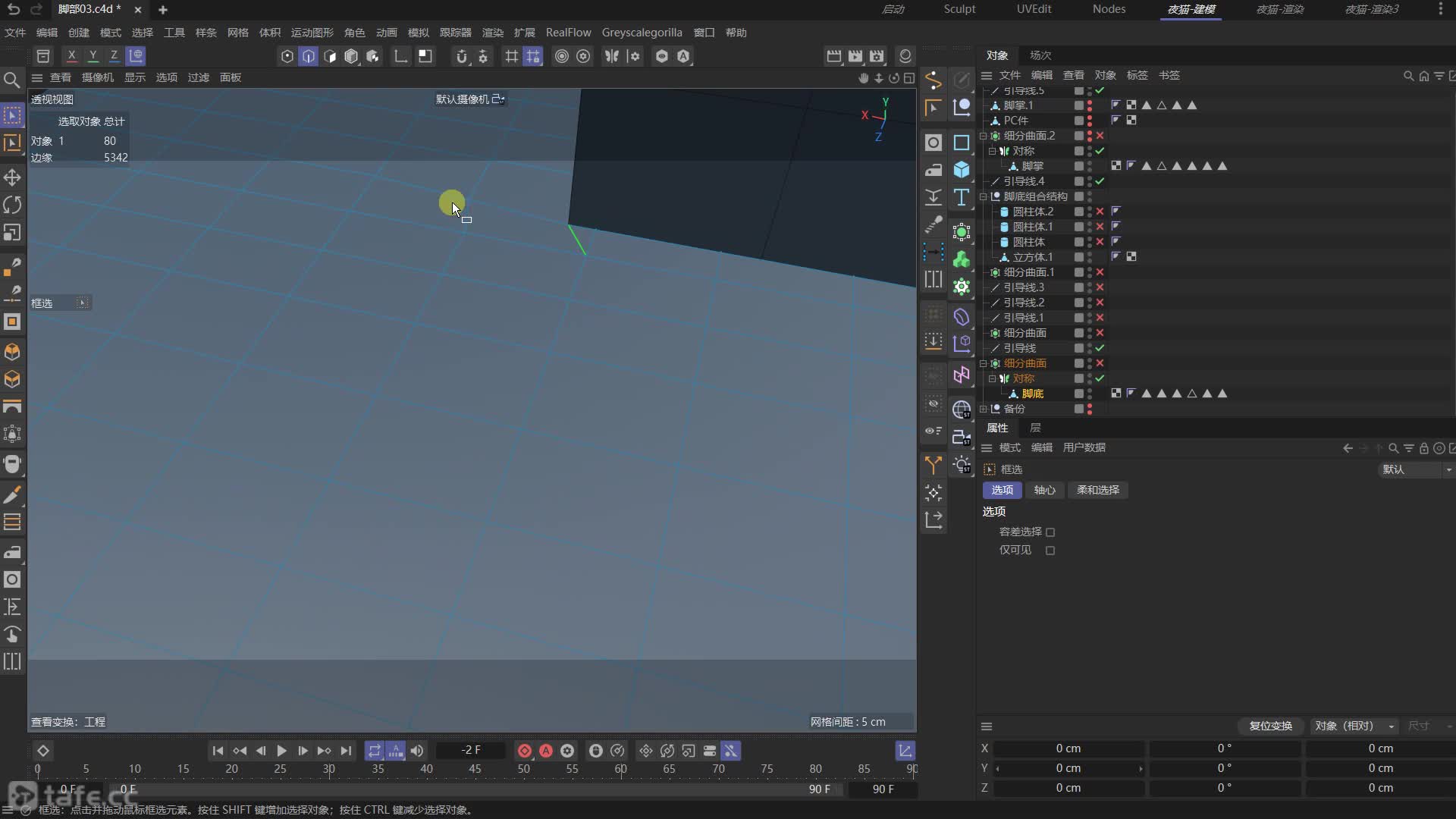Toggle world coordinate system icon
The height and width of the screenshot is (819, 1456).
[136, 55]
